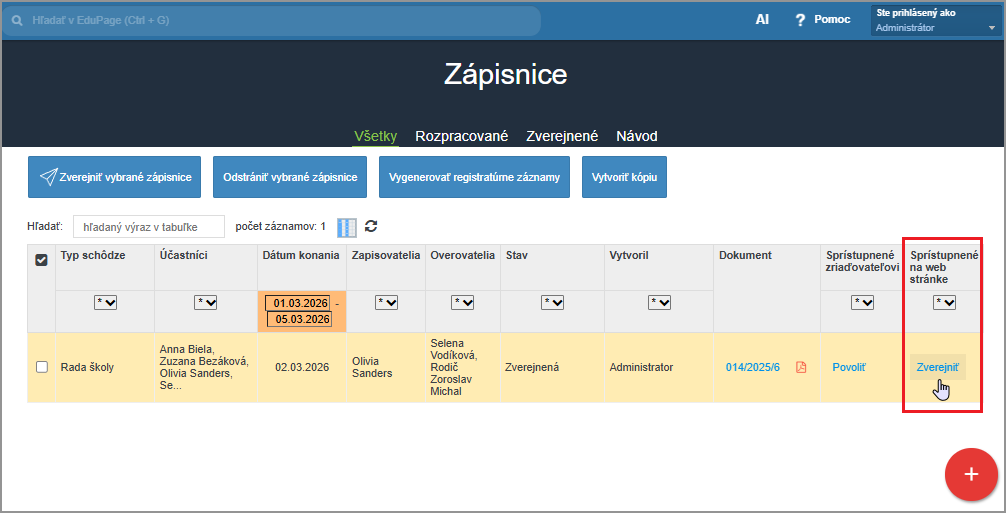Click the refresh table icon
The image size is (1006, 513).
371,226
